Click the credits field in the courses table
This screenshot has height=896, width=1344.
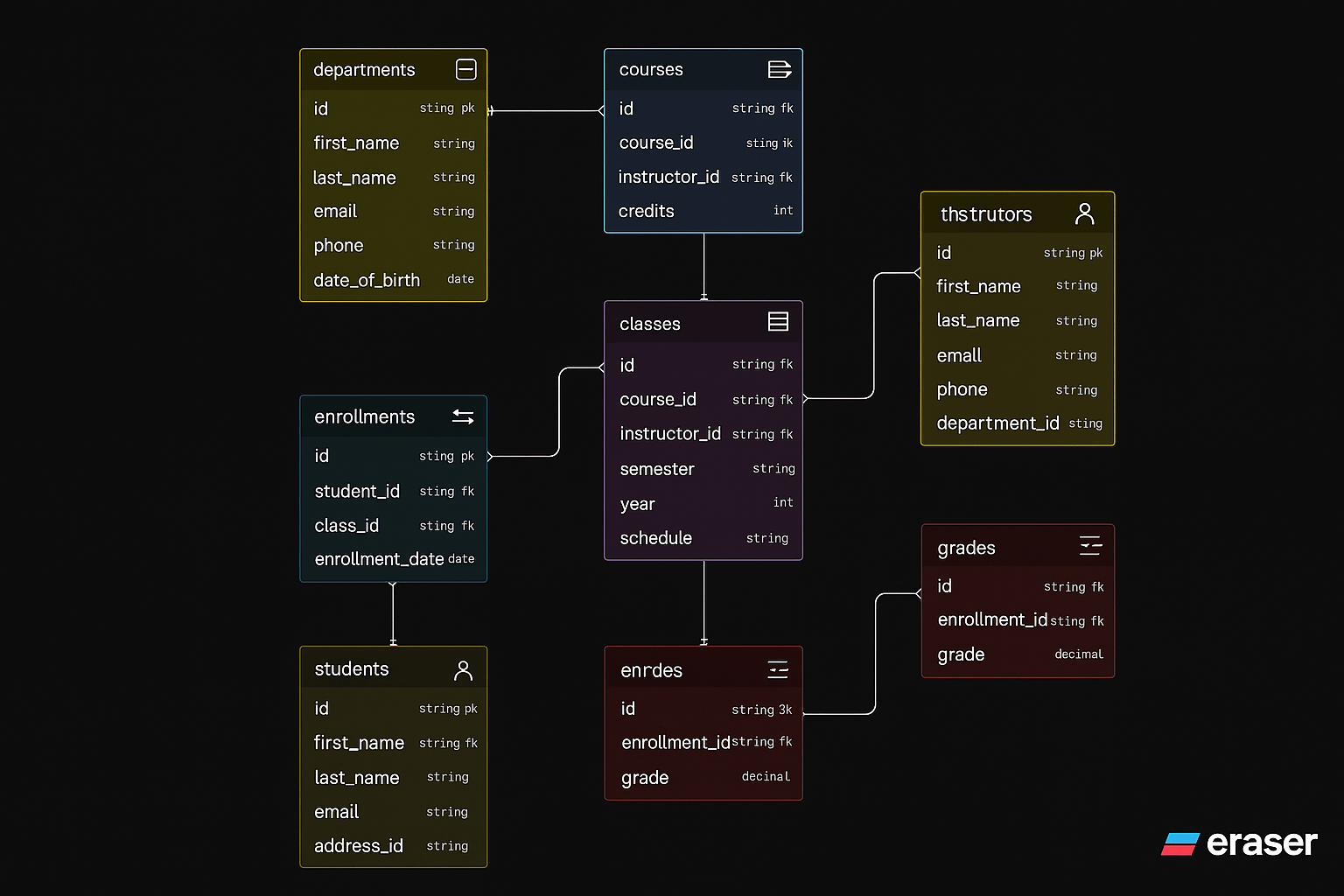coord(647,210)
